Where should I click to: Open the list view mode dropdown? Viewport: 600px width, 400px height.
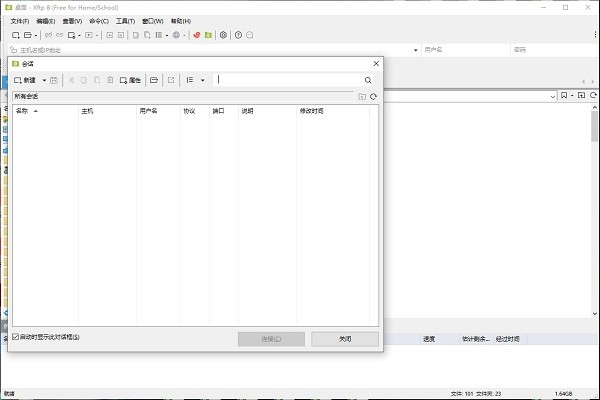click(x=202, y=80)
